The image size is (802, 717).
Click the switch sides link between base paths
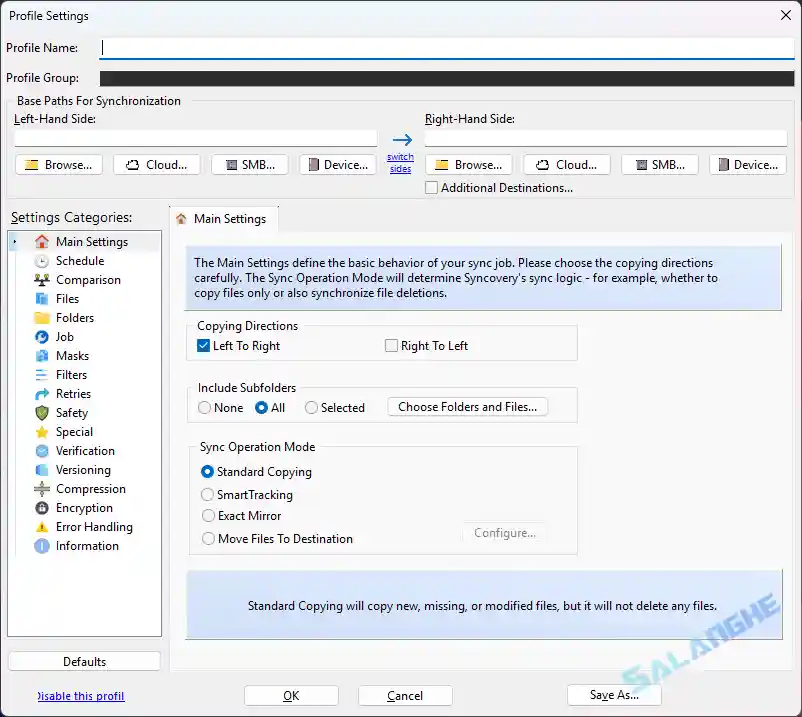[x=400, y=161]
